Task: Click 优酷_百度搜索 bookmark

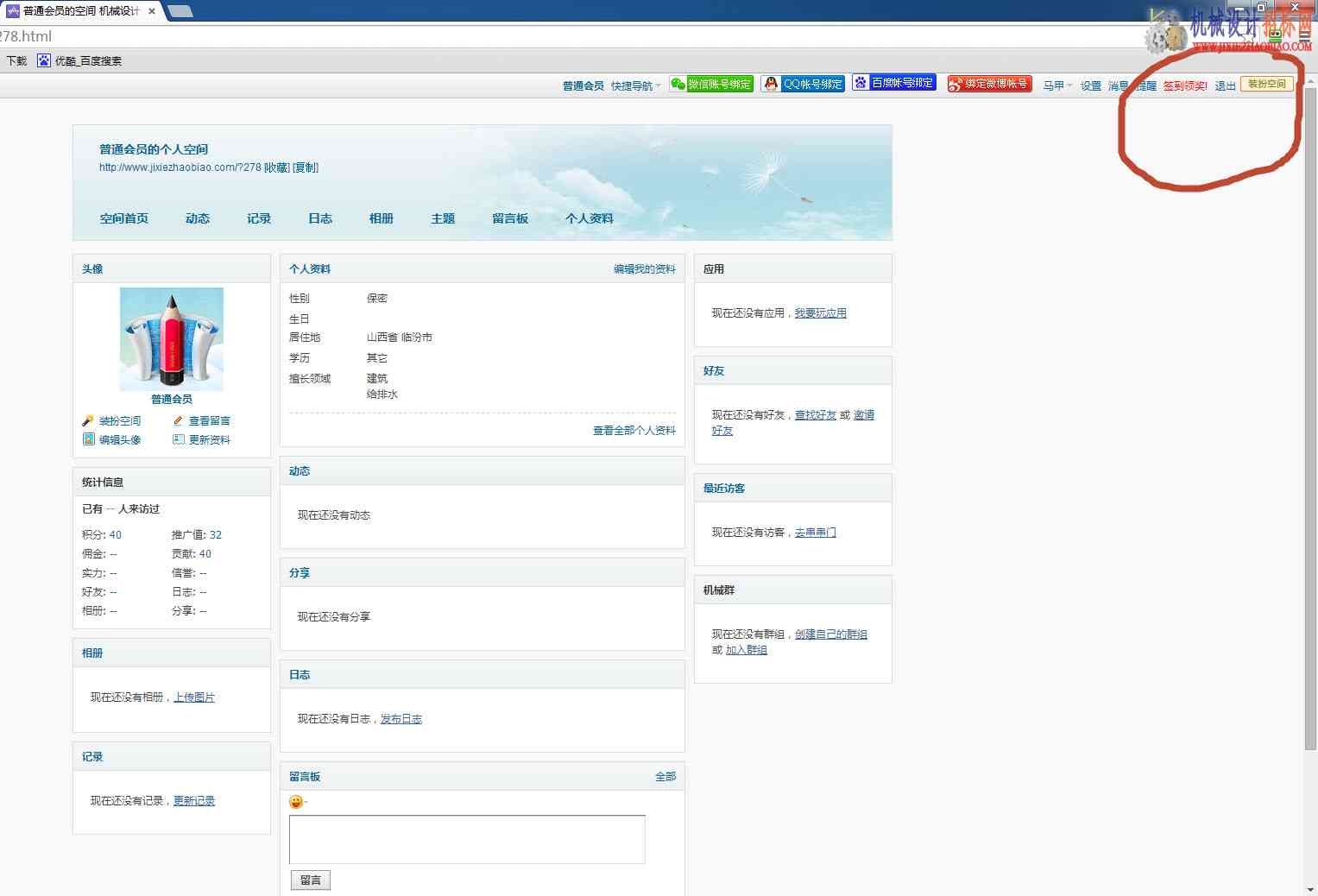Action: tap(79, 60)
